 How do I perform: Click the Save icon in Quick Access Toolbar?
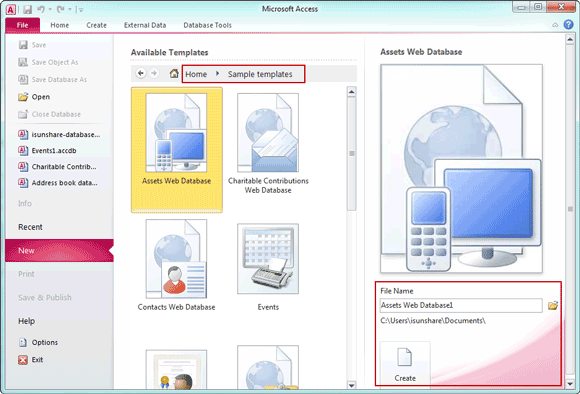pos(27,9)
